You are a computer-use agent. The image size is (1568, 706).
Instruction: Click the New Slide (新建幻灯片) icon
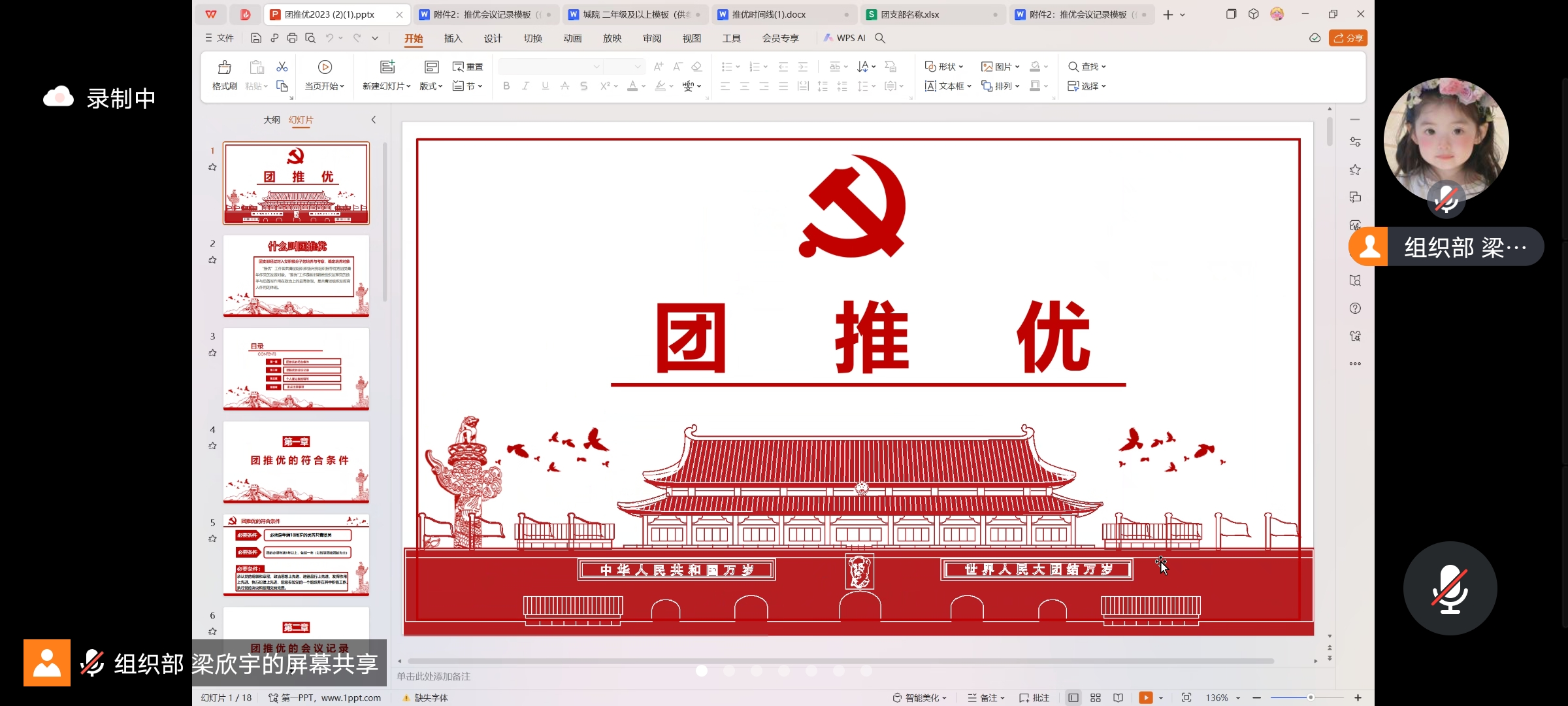pyautogui.click(x=387, y=67)
